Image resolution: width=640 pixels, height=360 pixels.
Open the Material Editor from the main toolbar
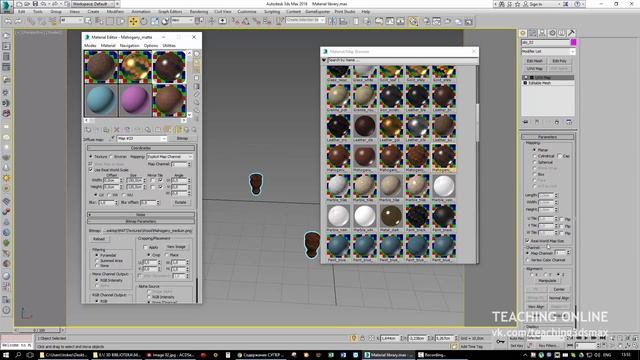413,21
